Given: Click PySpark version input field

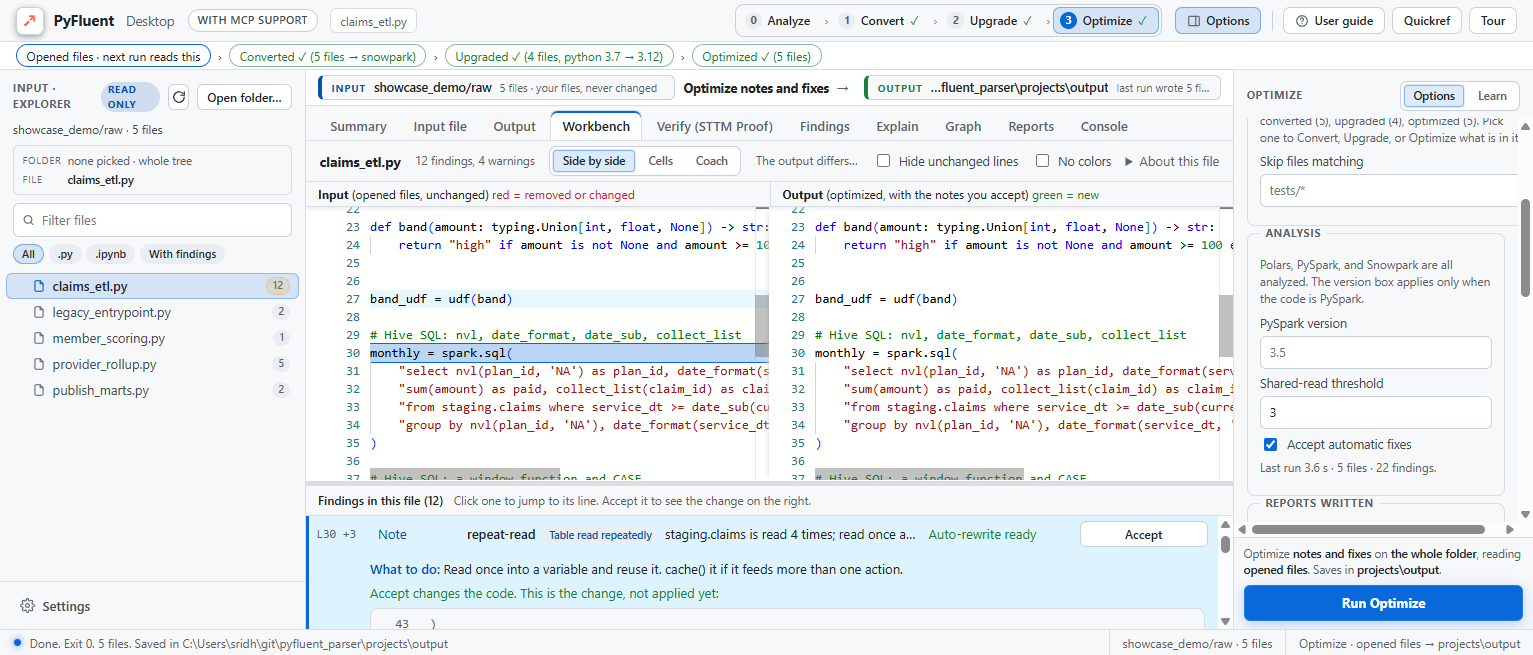Looking at the screenshot, I should (1375, 352).
